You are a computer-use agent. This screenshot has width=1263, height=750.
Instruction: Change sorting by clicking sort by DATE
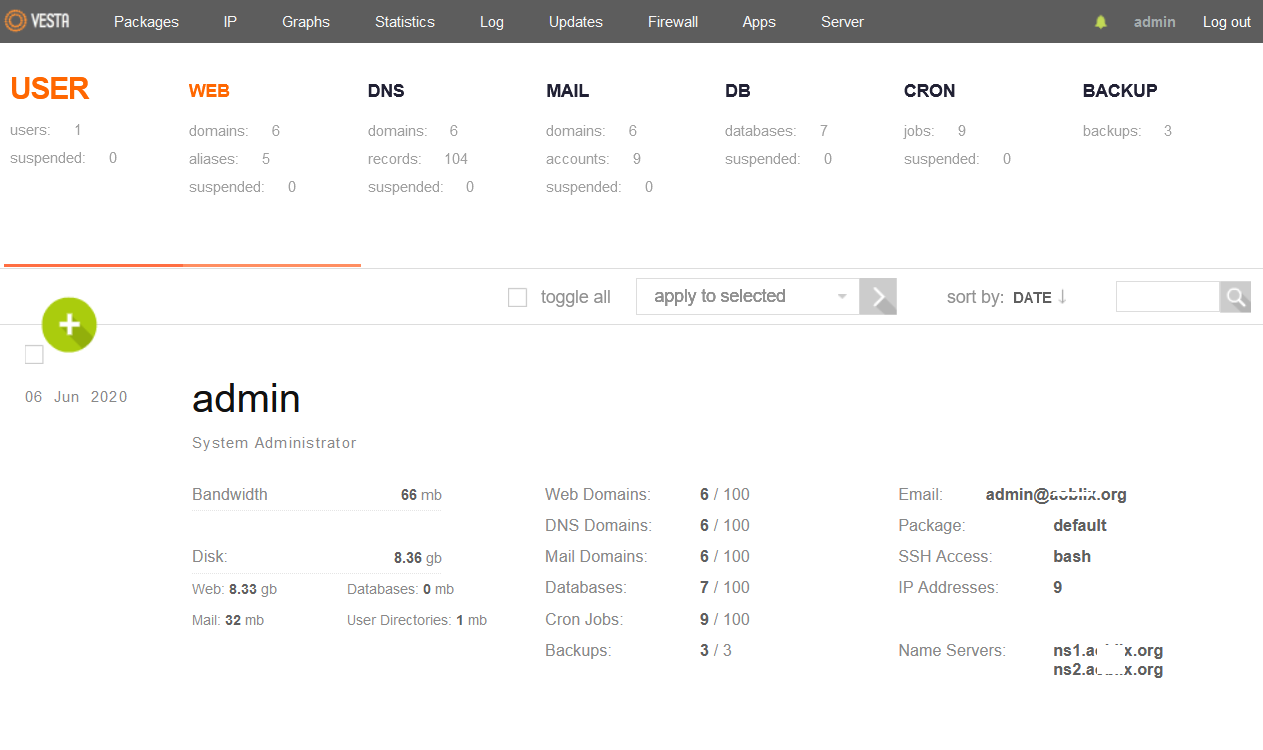click(x=1032, y=297)
